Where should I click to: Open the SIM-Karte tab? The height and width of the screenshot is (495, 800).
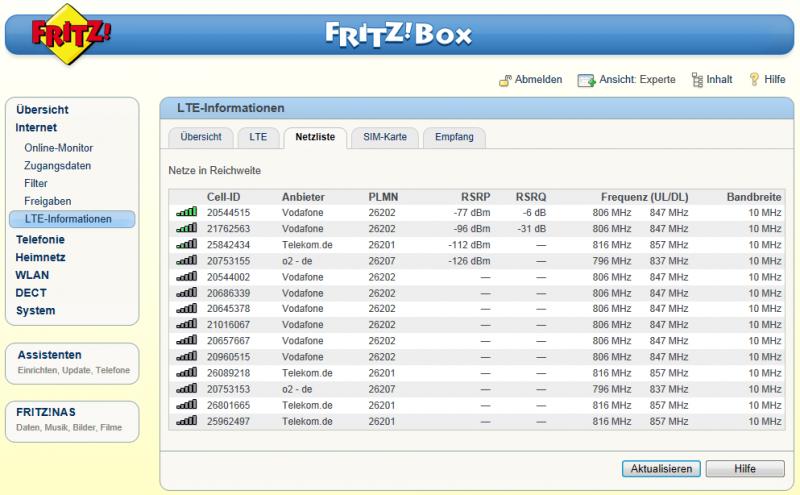click(x=385, y=137)
